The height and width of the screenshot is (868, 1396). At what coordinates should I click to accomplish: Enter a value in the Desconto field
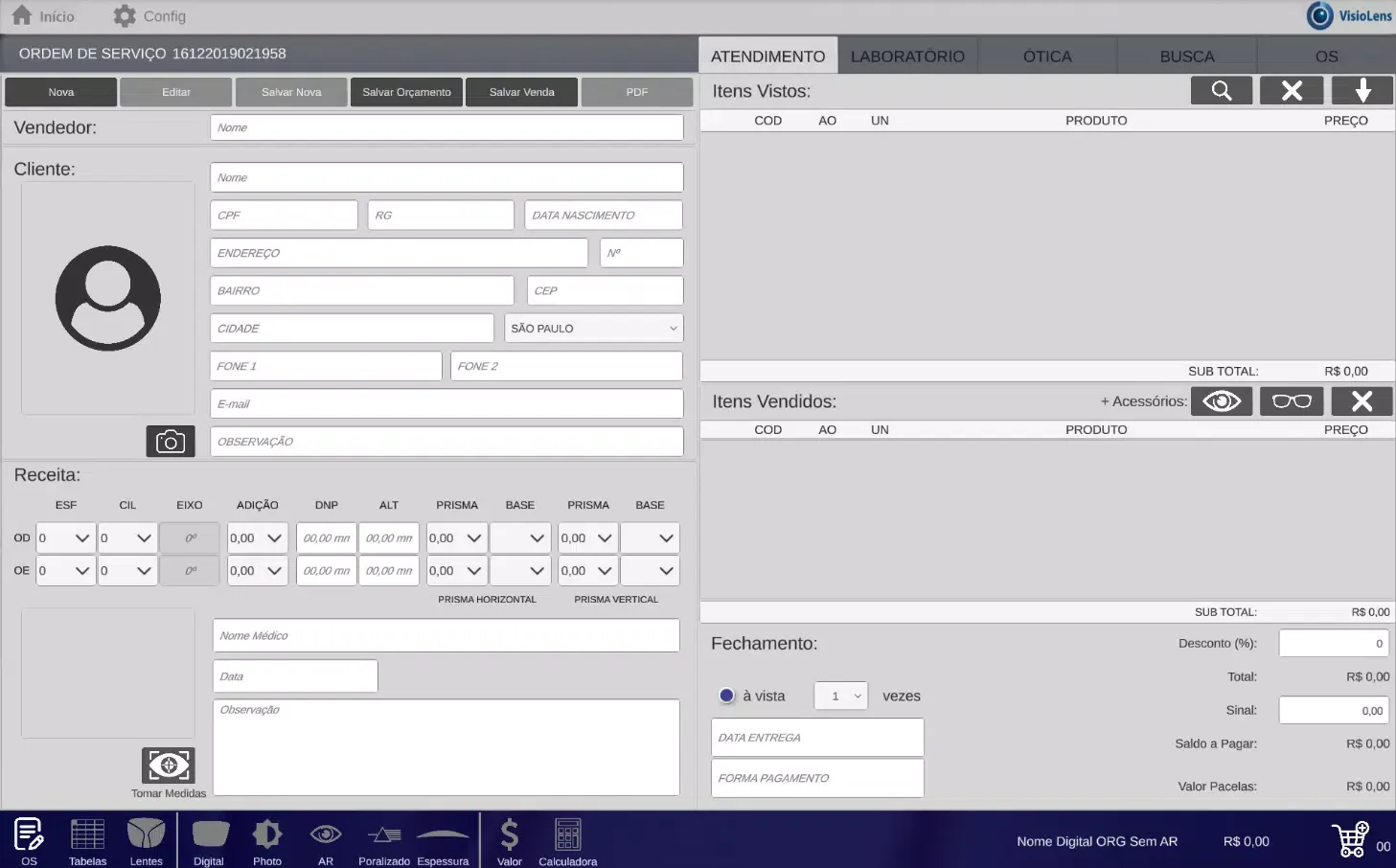(x=1333, y=643)
